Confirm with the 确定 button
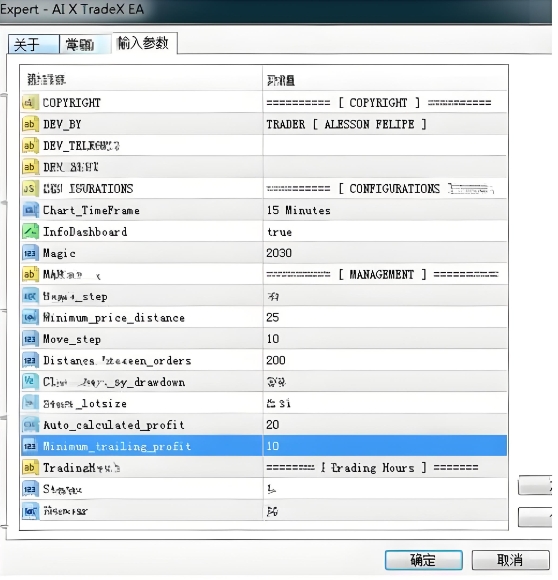558x580 pixels. point(424,560)
